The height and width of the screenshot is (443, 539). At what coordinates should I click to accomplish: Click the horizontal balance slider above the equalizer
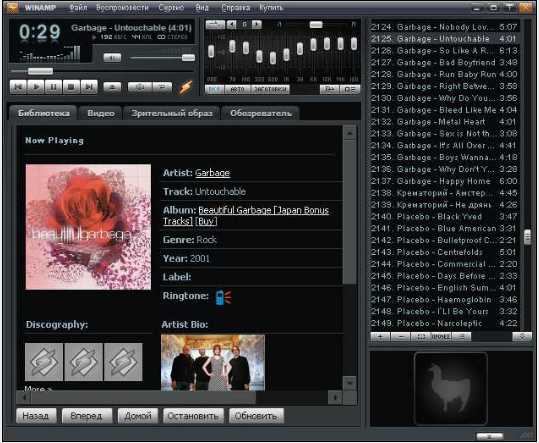316,24
